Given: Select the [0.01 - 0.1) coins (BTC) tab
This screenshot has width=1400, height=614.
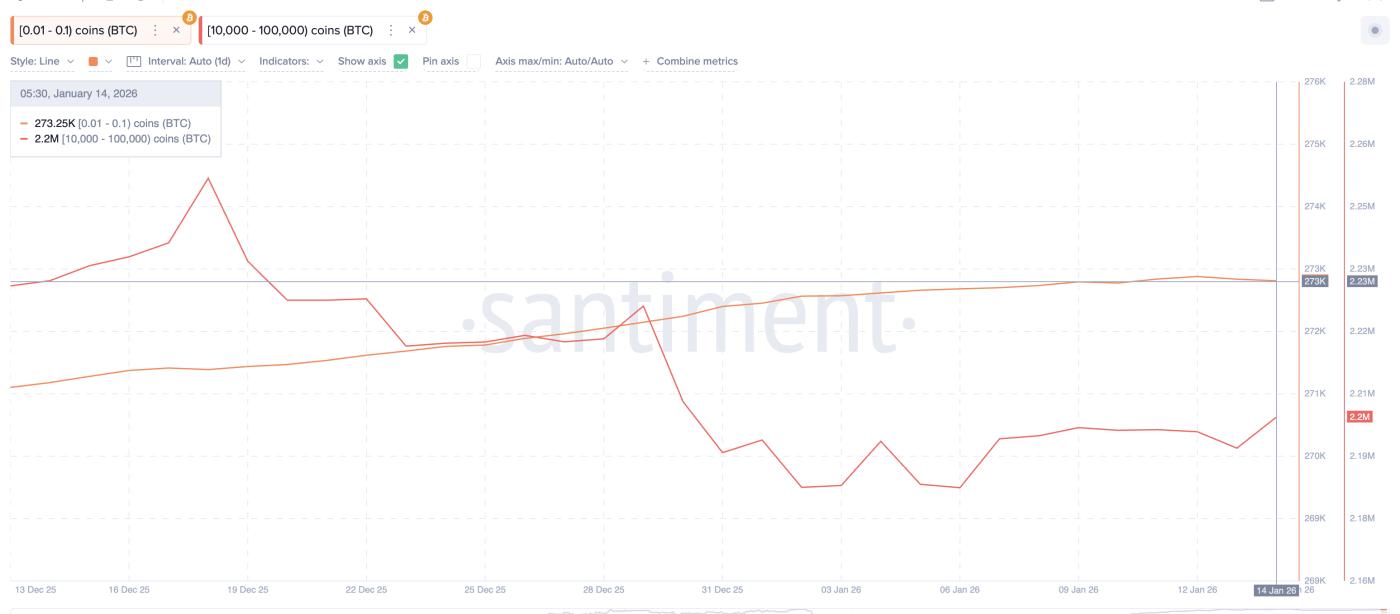Looking at the screenshot, I should pos(78,30).
